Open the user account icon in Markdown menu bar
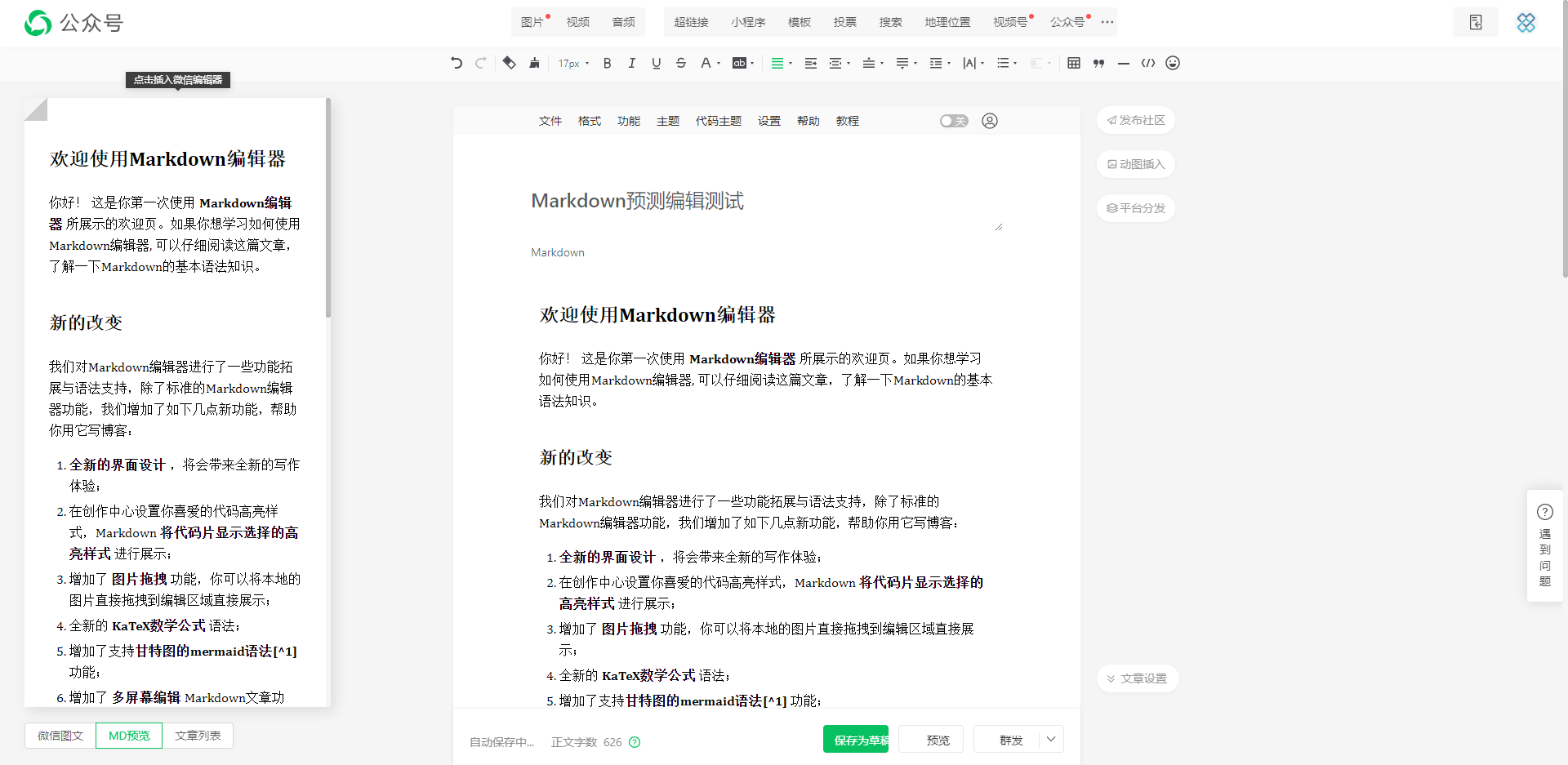This screenshot has height=765, width=1568. [990, 121]
